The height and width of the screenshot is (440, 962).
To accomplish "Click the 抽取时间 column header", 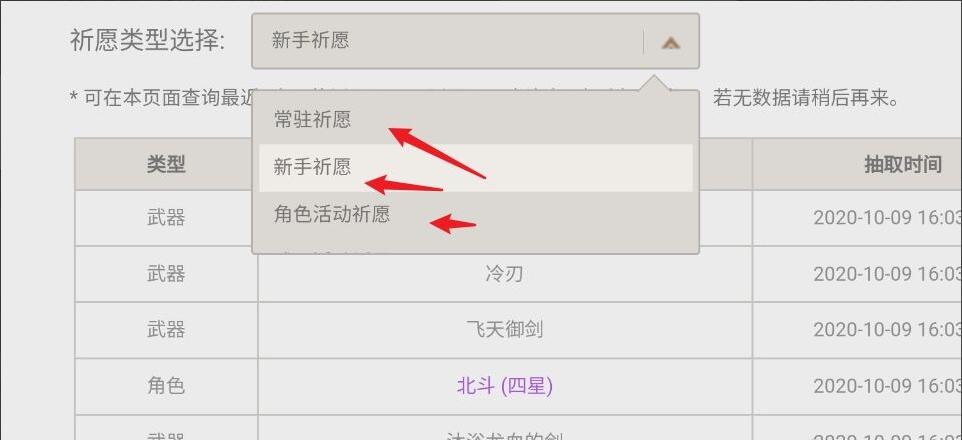I will (x=902, y=164).
